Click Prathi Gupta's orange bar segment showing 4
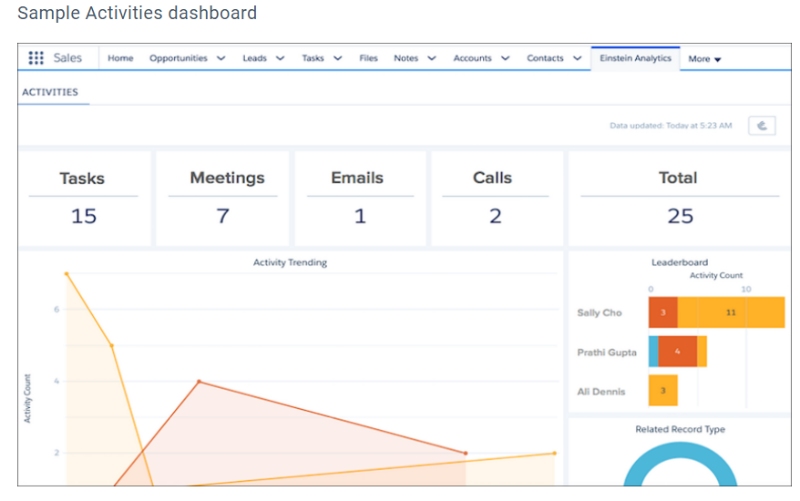 pos(677,352)
